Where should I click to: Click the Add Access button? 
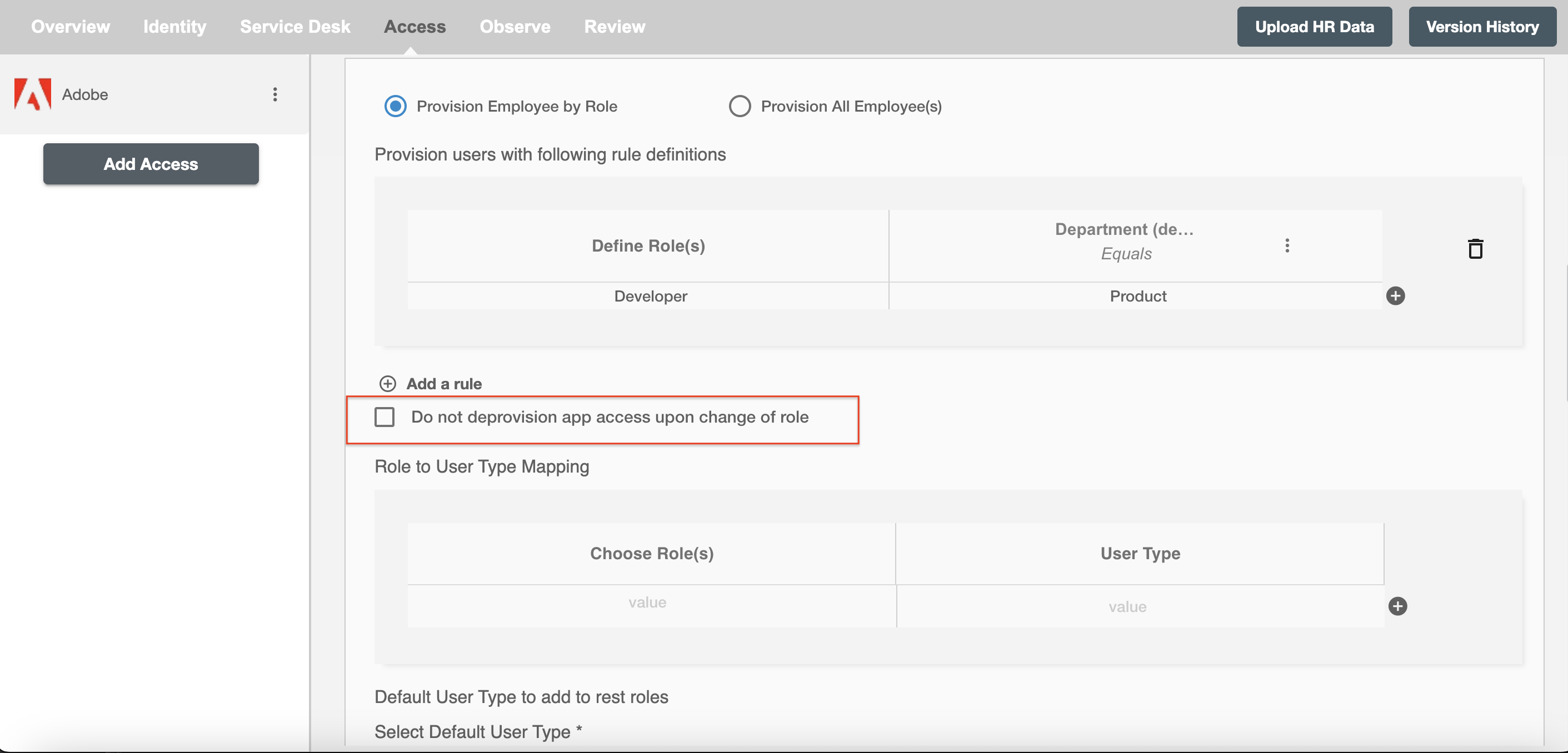[151, 163]
